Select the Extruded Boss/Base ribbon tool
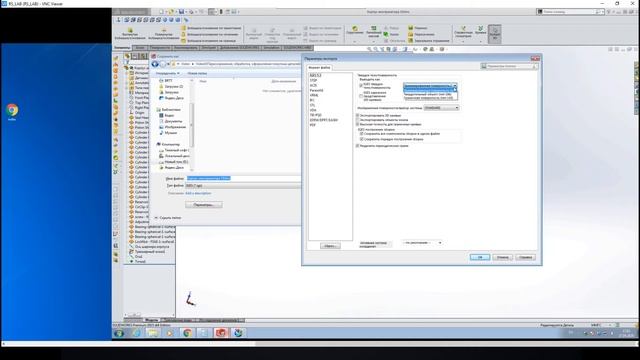Viewport: 640px width, 360px height. pos(130,34)
